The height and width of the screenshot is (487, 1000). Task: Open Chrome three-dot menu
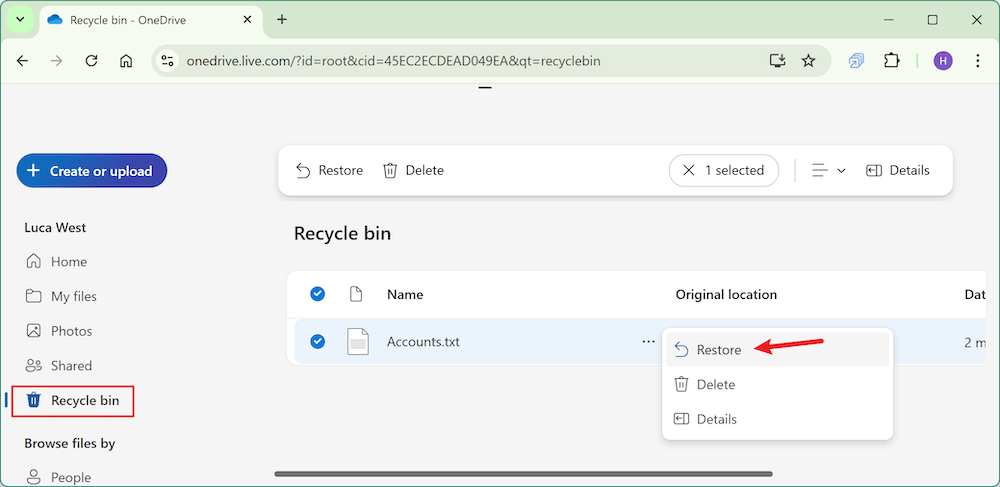(x=978, y=61)
